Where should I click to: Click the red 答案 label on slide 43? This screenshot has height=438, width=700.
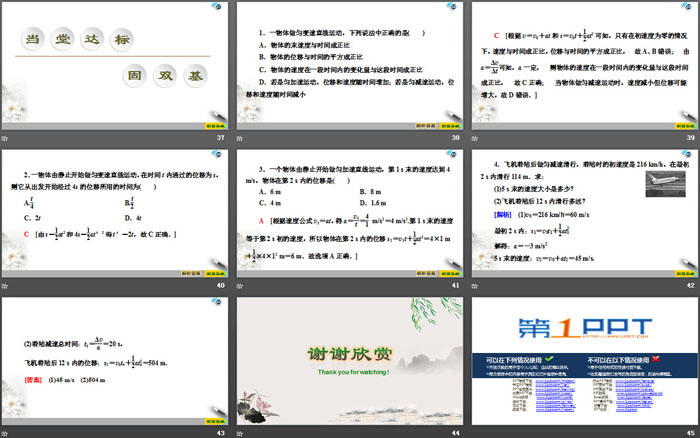coord(33,380)
